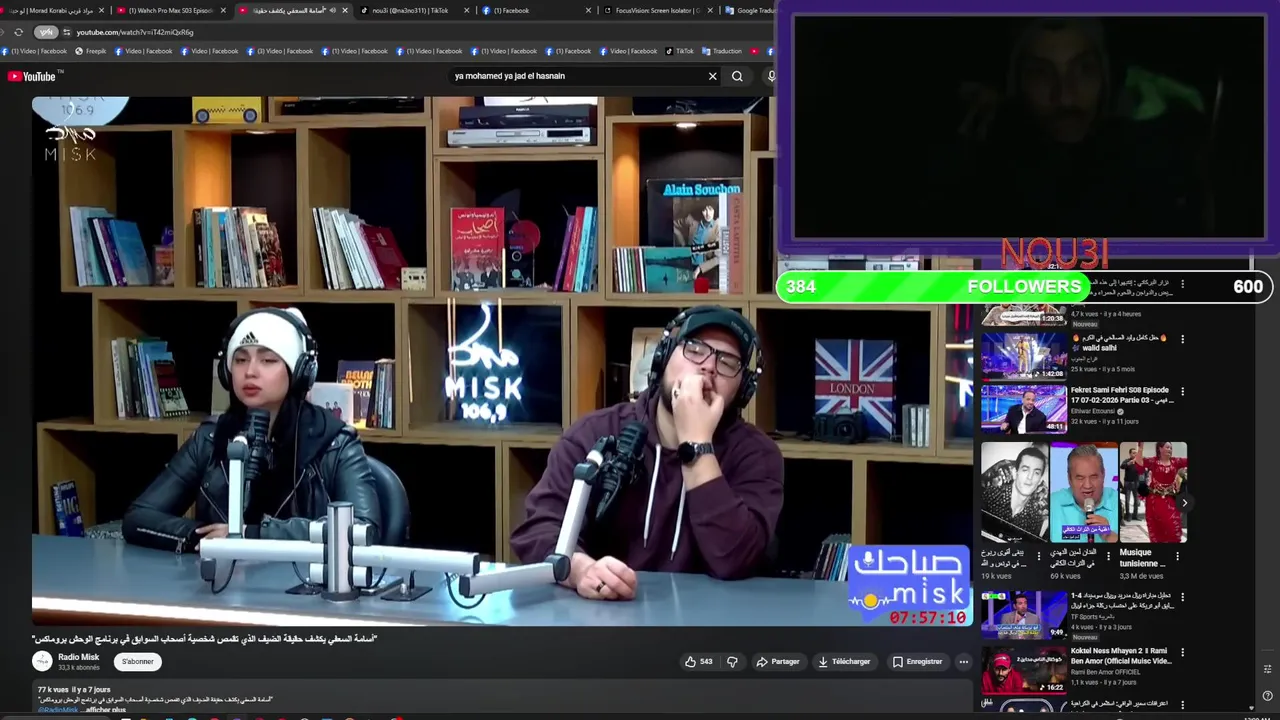
Task: Open the Traduction bookmark
Action: click(x=722, y=51)
